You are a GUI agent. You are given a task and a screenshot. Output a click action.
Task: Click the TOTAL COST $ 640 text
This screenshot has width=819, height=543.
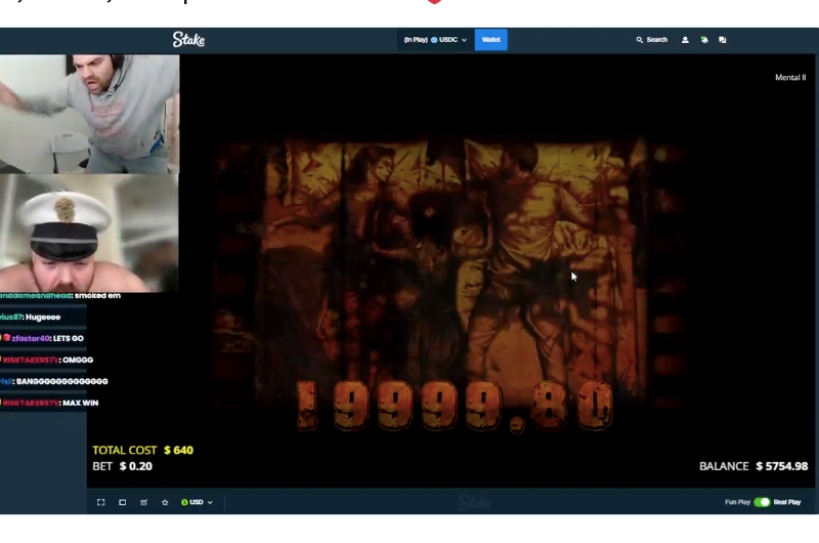143,450
